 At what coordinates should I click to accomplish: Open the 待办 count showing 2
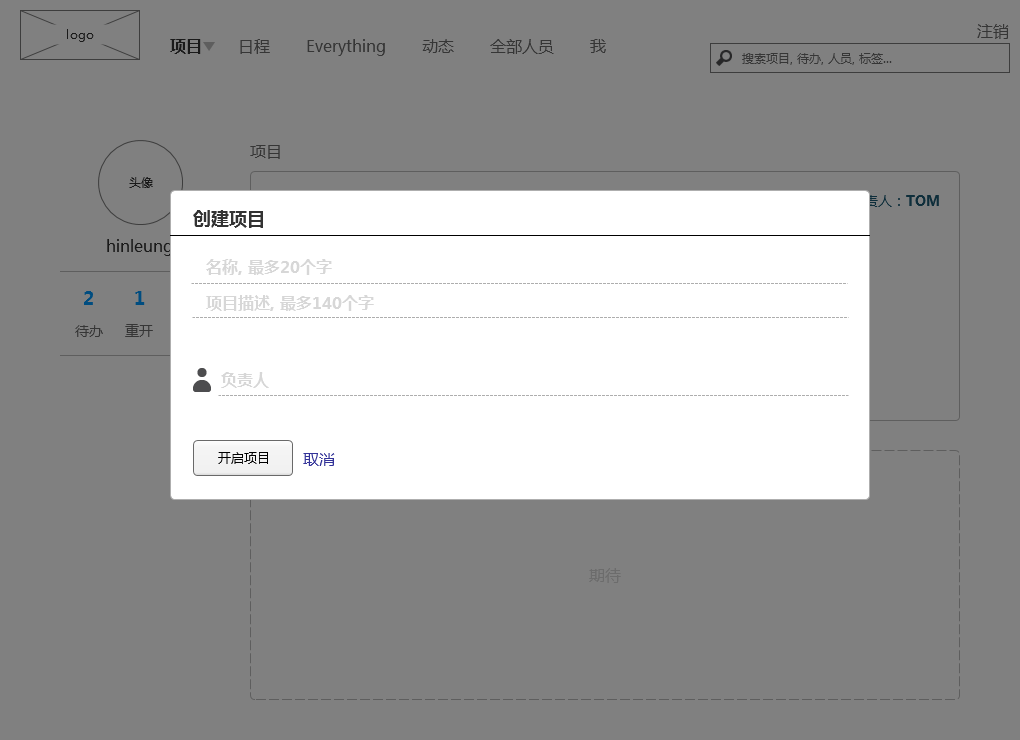(89, 299)
